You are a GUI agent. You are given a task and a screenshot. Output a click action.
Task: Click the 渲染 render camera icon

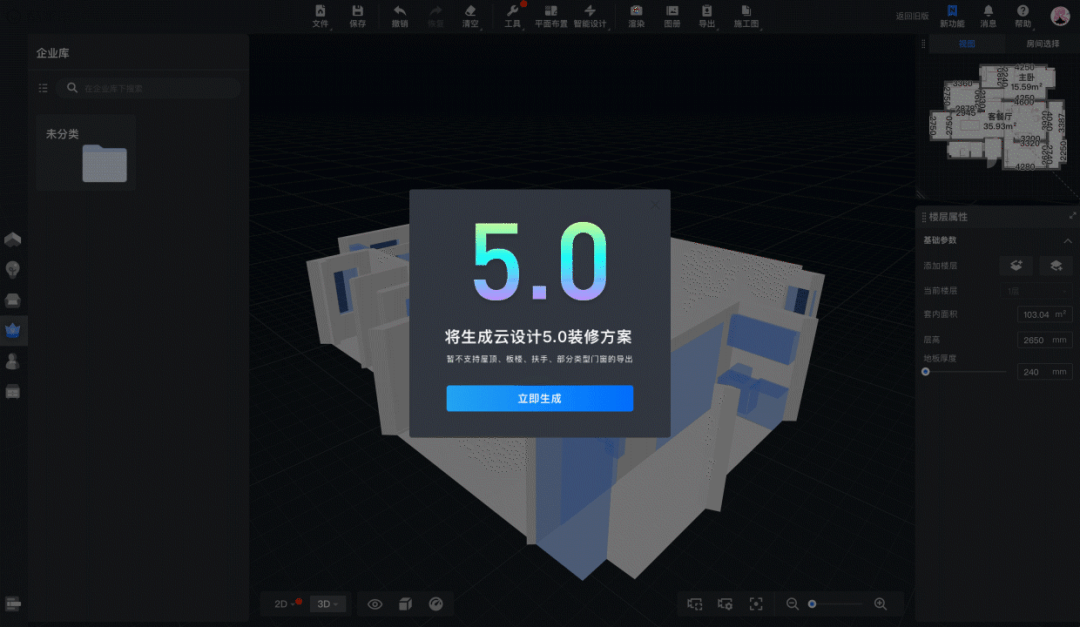[x=636, y=16]
